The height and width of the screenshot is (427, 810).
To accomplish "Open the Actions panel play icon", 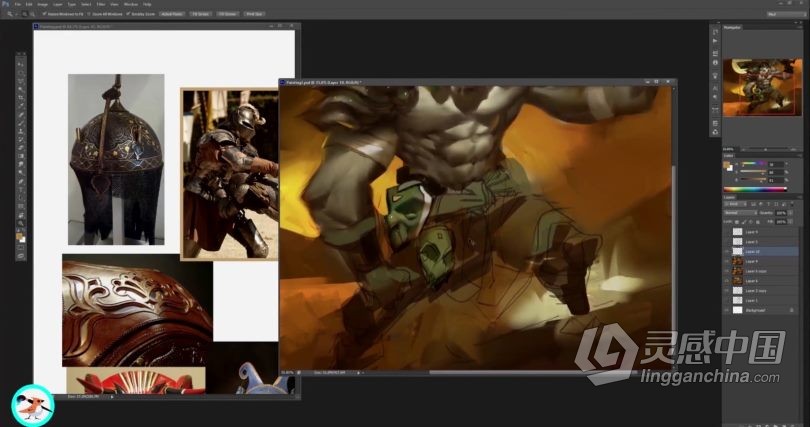I will tap(715, 41).
